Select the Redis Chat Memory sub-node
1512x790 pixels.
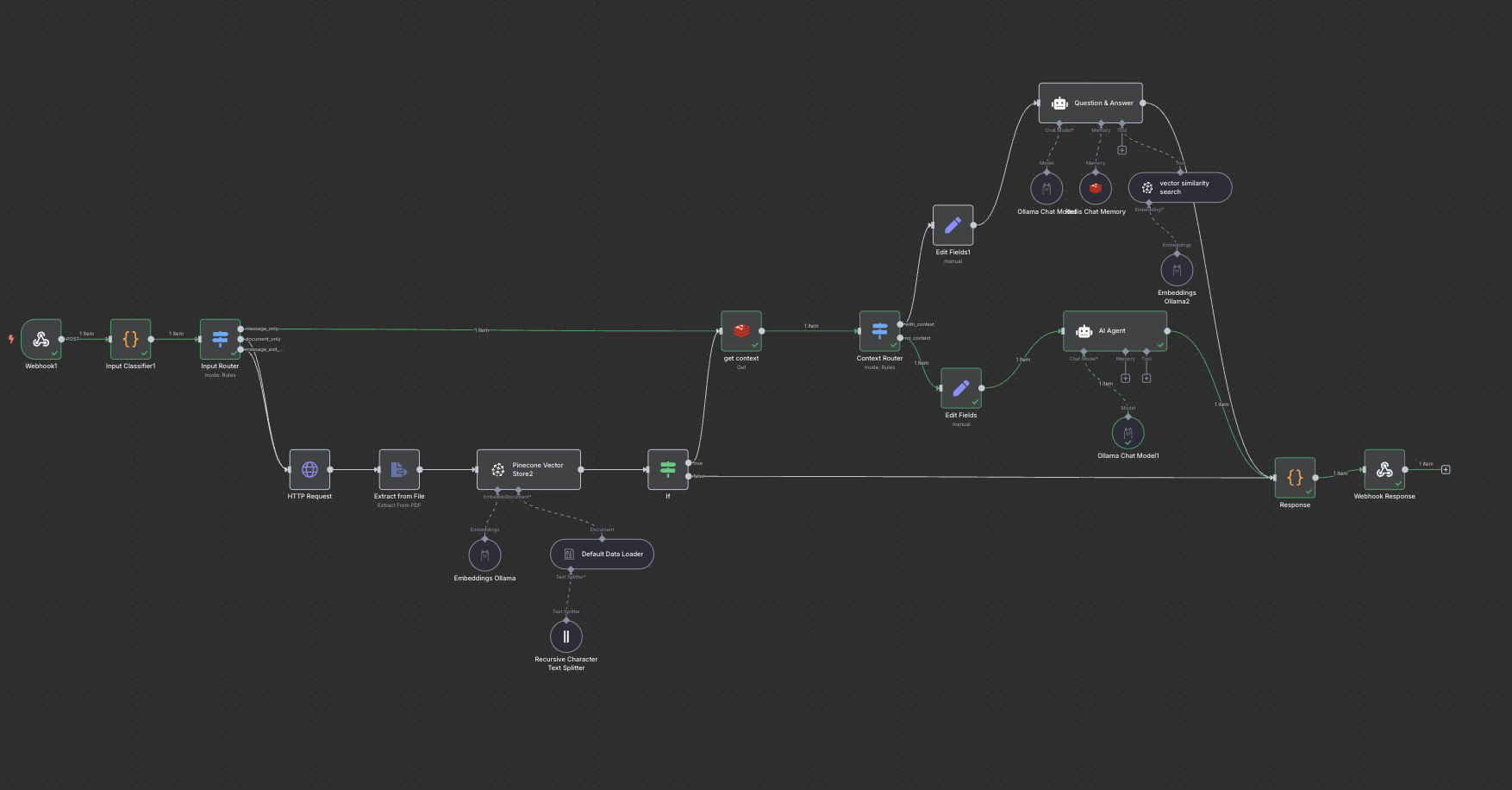[1096, 188]
